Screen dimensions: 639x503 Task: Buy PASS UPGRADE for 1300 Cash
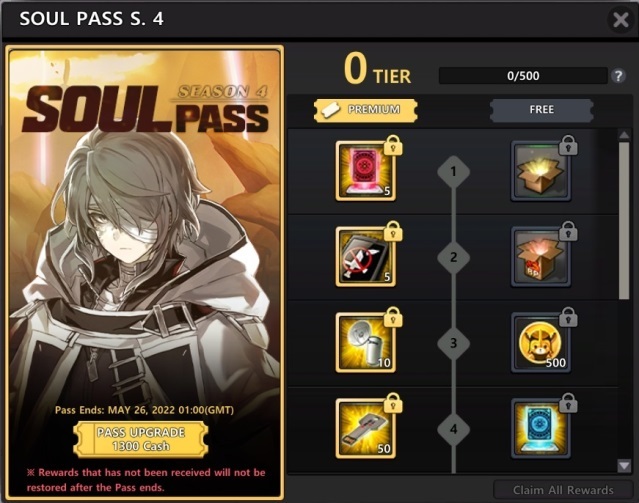(141, 439)
